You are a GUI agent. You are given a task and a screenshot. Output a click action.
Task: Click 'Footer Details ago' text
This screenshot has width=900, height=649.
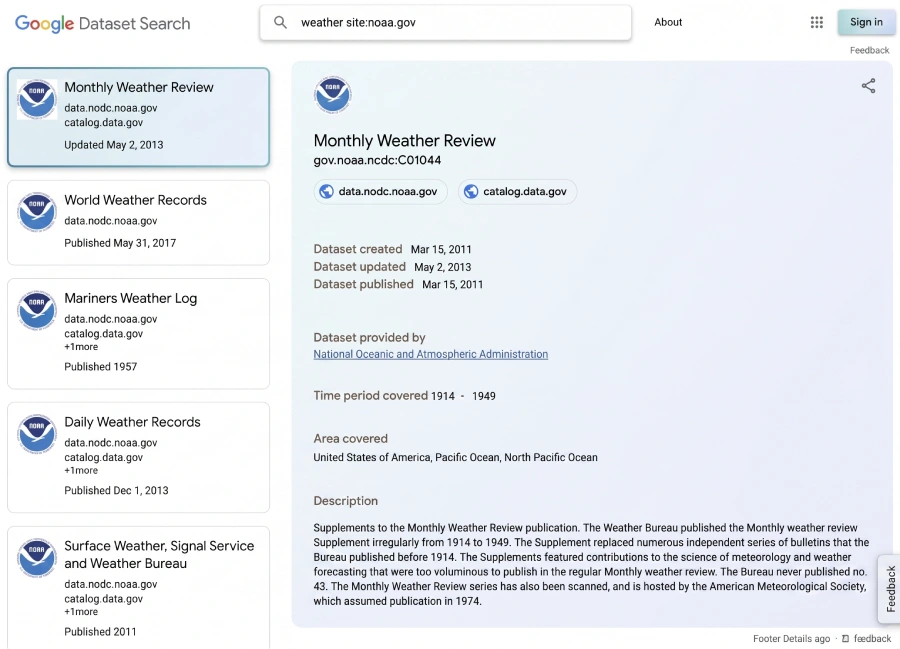tap(792, 639)
